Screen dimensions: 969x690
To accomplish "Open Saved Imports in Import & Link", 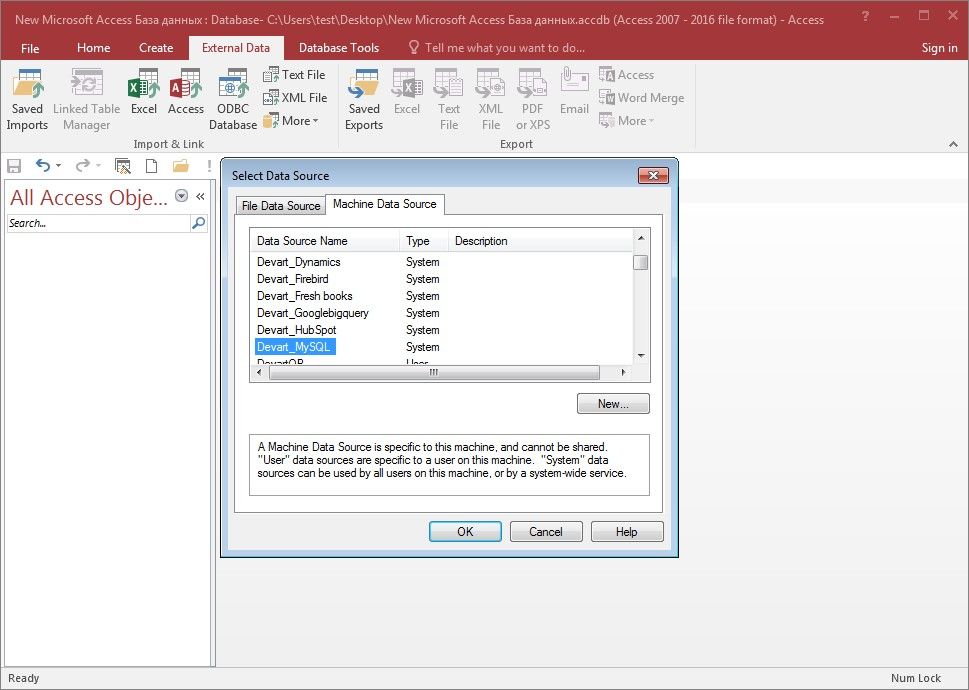I will pos(27,99).
